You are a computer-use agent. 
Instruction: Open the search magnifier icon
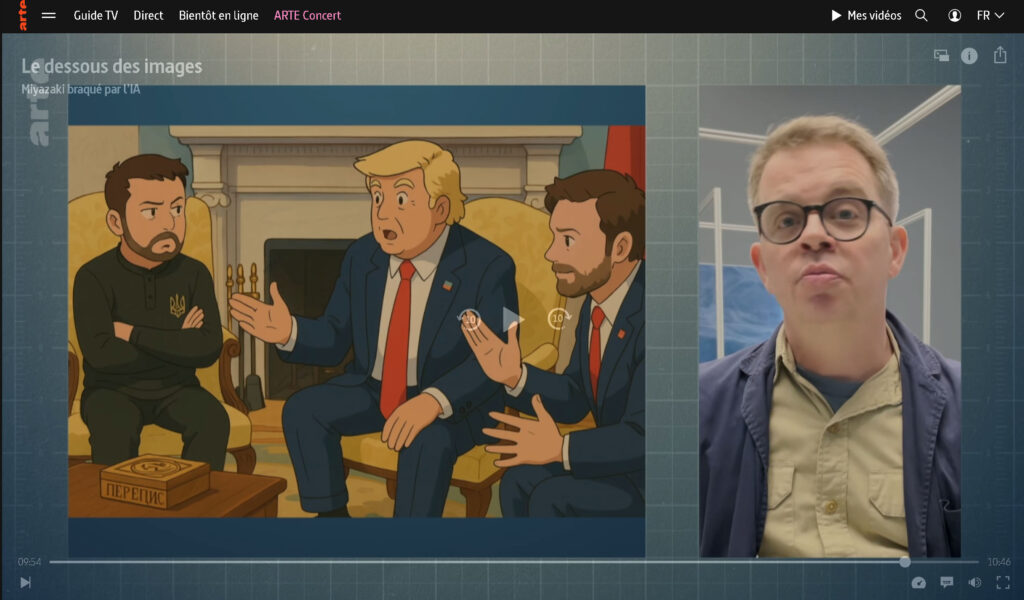coord(921,16)
